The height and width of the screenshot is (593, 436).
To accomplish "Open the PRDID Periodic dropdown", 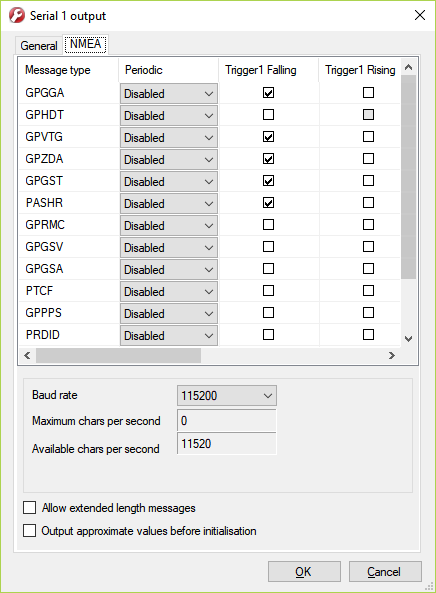I will click(x=169, y=335).
